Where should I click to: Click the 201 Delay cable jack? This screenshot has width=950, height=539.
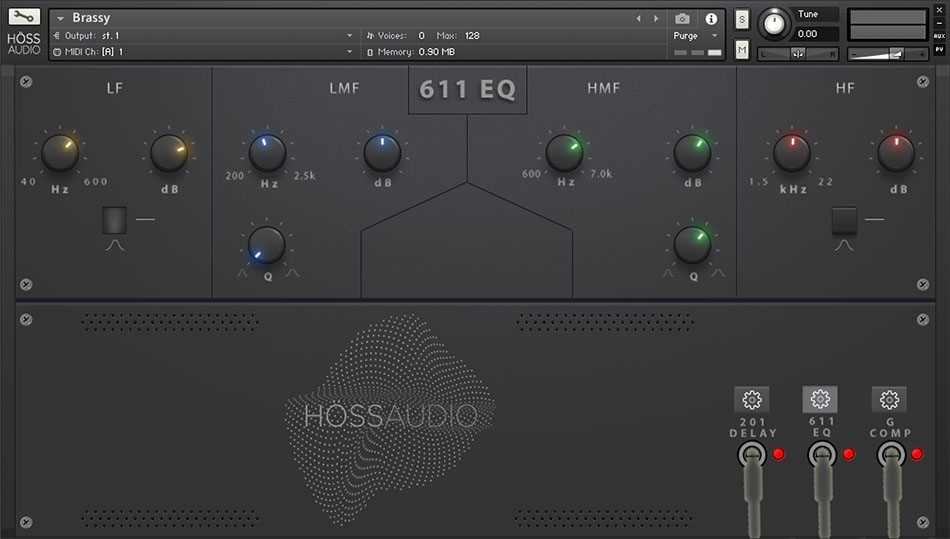(752, 454)
